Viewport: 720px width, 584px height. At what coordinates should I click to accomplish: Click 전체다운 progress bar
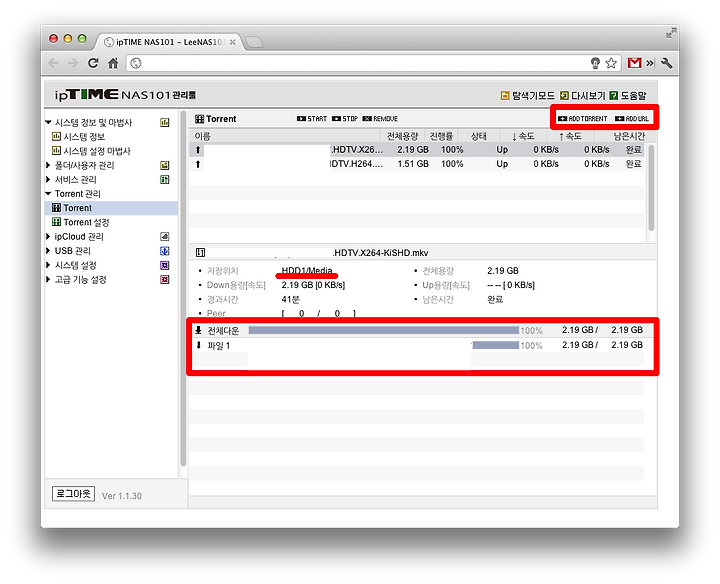click(383, 330)
